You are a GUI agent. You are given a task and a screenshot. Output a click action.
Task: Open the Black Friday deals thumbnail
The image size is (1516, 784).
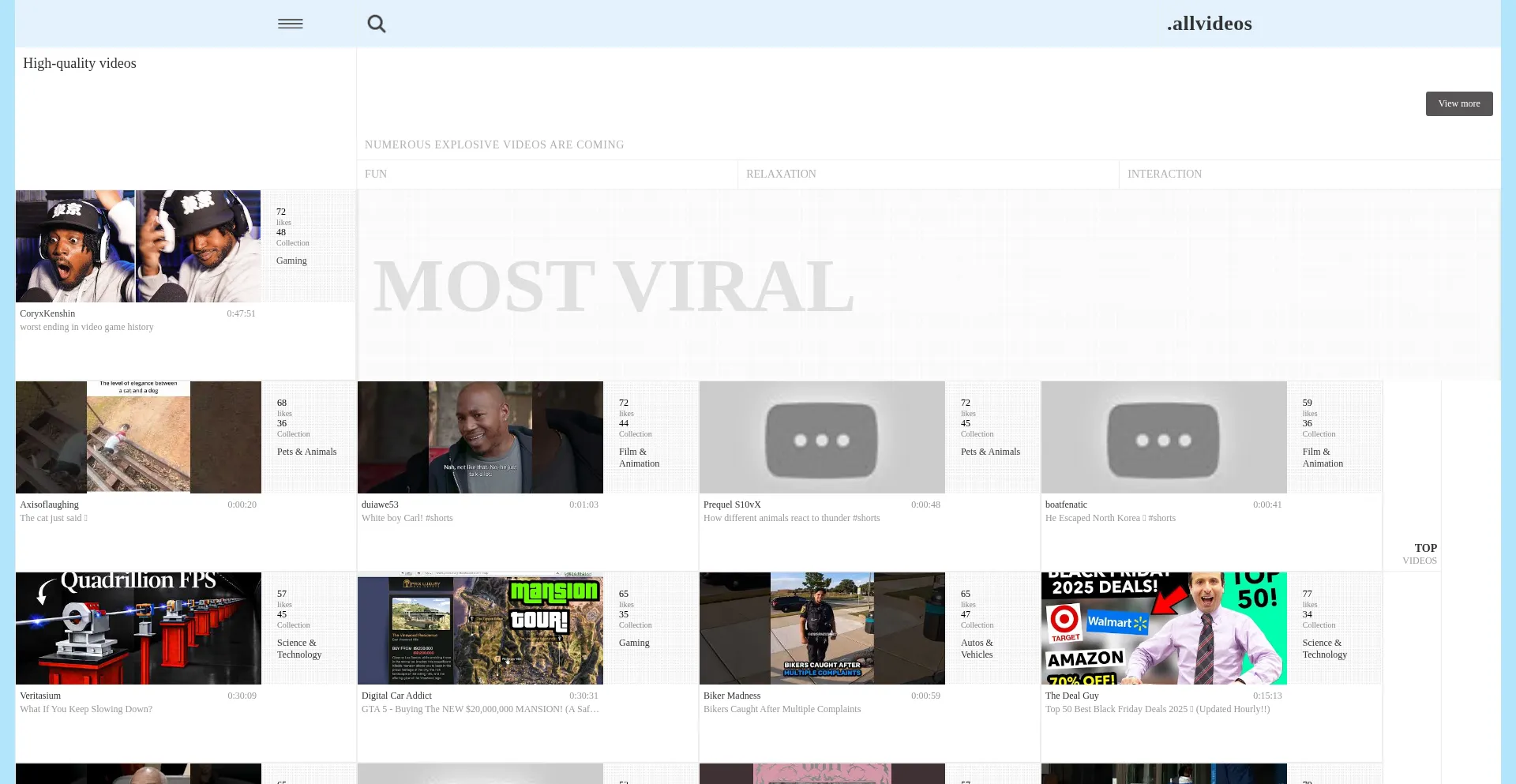(1164, 628)
